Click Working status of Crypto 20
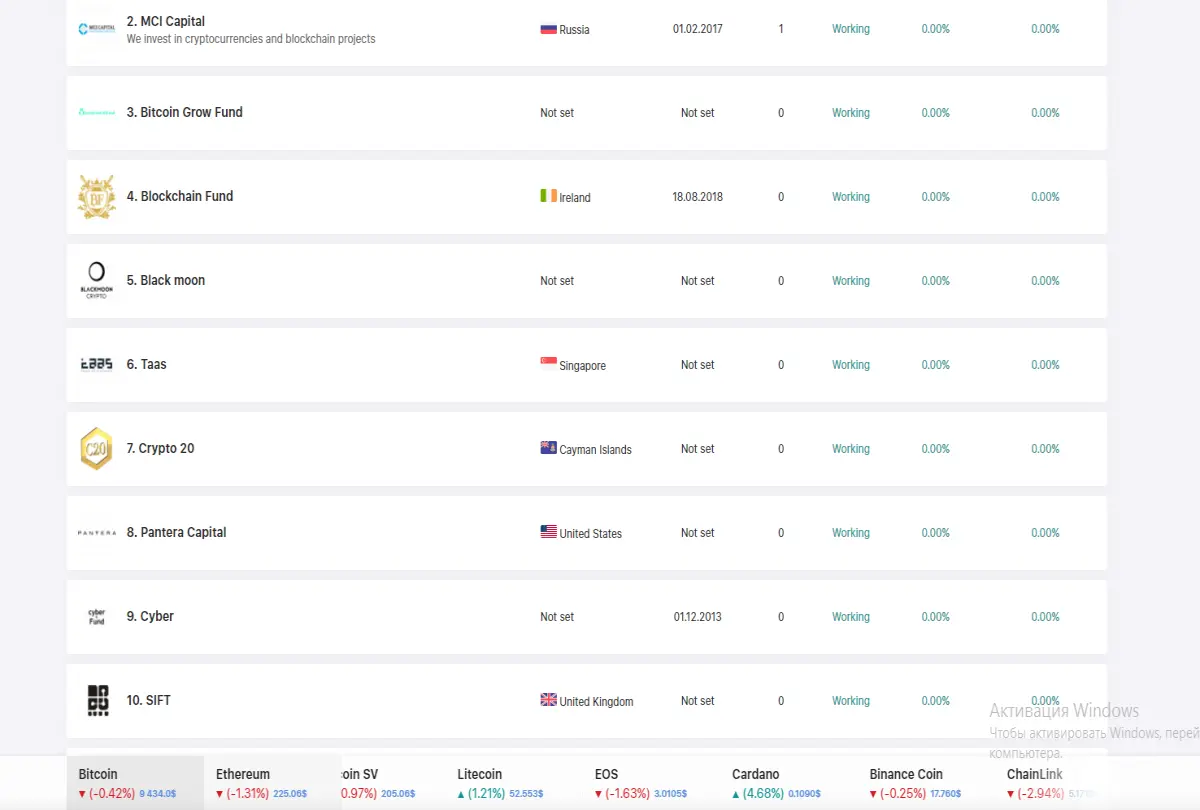 851,449
